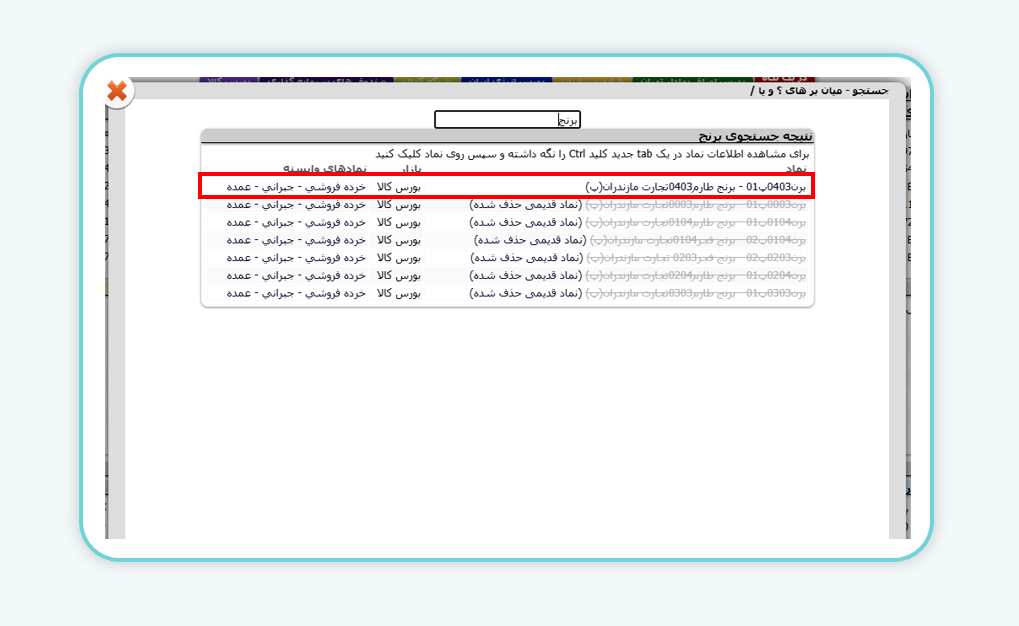The image size is (1019, 626).
Task: Open عمده link in برن0003پ01 row
Action: click(x=240, y=205)
